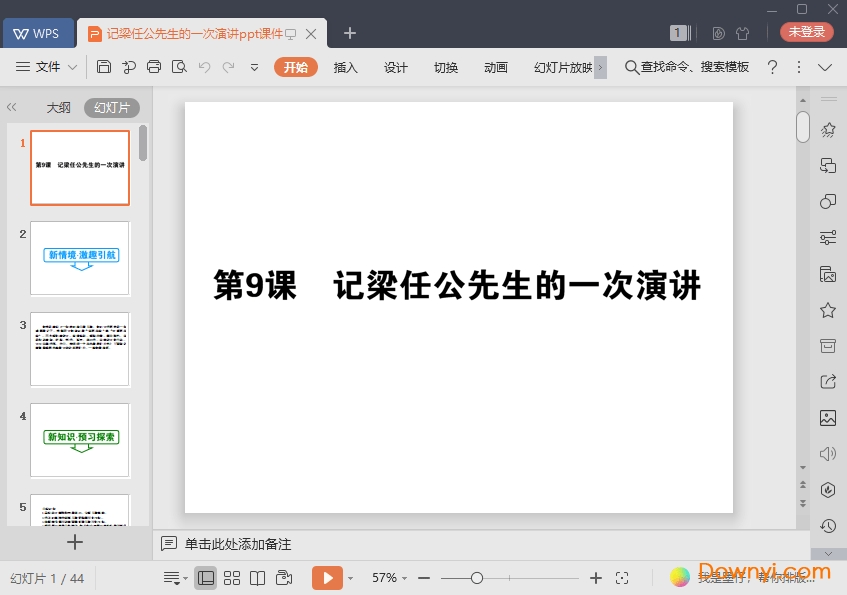
Task: Select slide 3 thumbnail in slide panel
Action: pyautogui.click(x=80, y=349)
